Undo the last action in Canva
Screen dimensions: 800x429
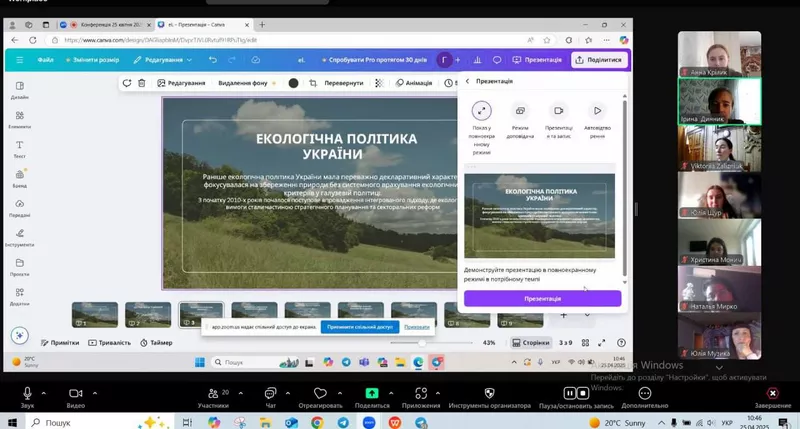click(213, 60)
